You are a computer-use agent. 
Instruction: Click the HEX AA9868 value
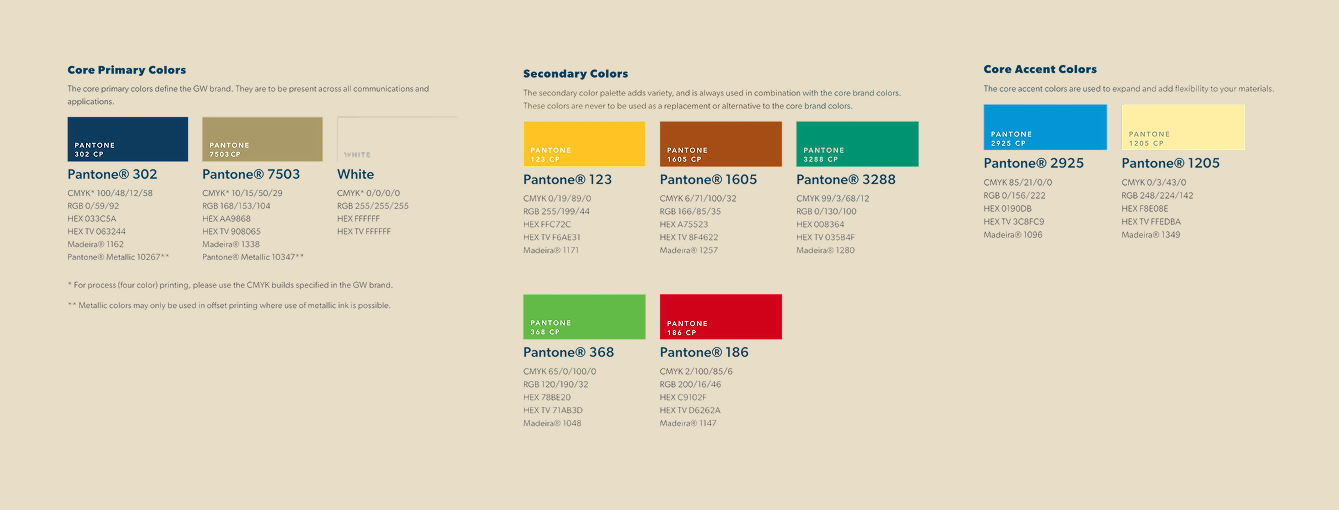(227, 219)
